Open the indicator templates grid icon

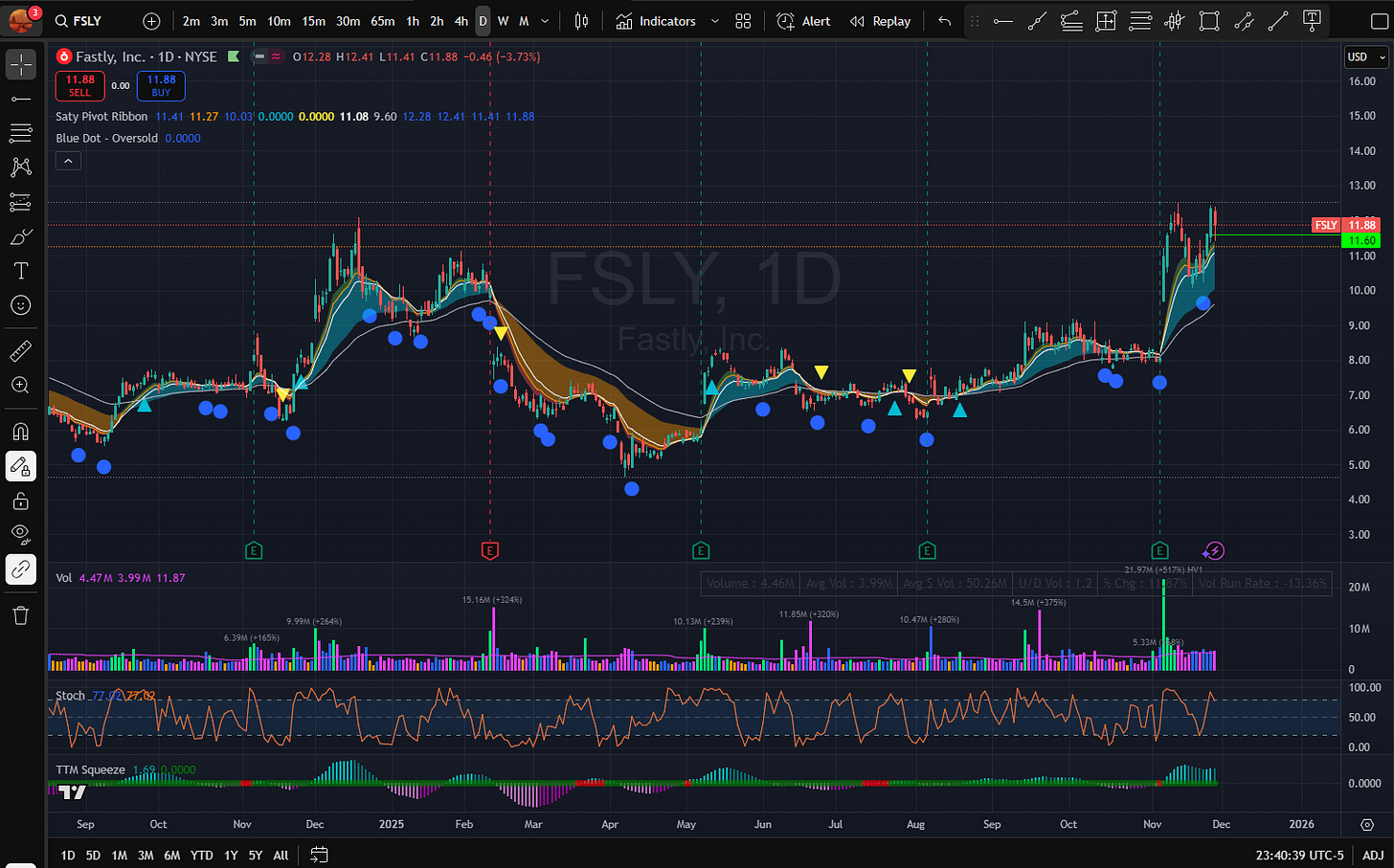(x=743, y=21)
